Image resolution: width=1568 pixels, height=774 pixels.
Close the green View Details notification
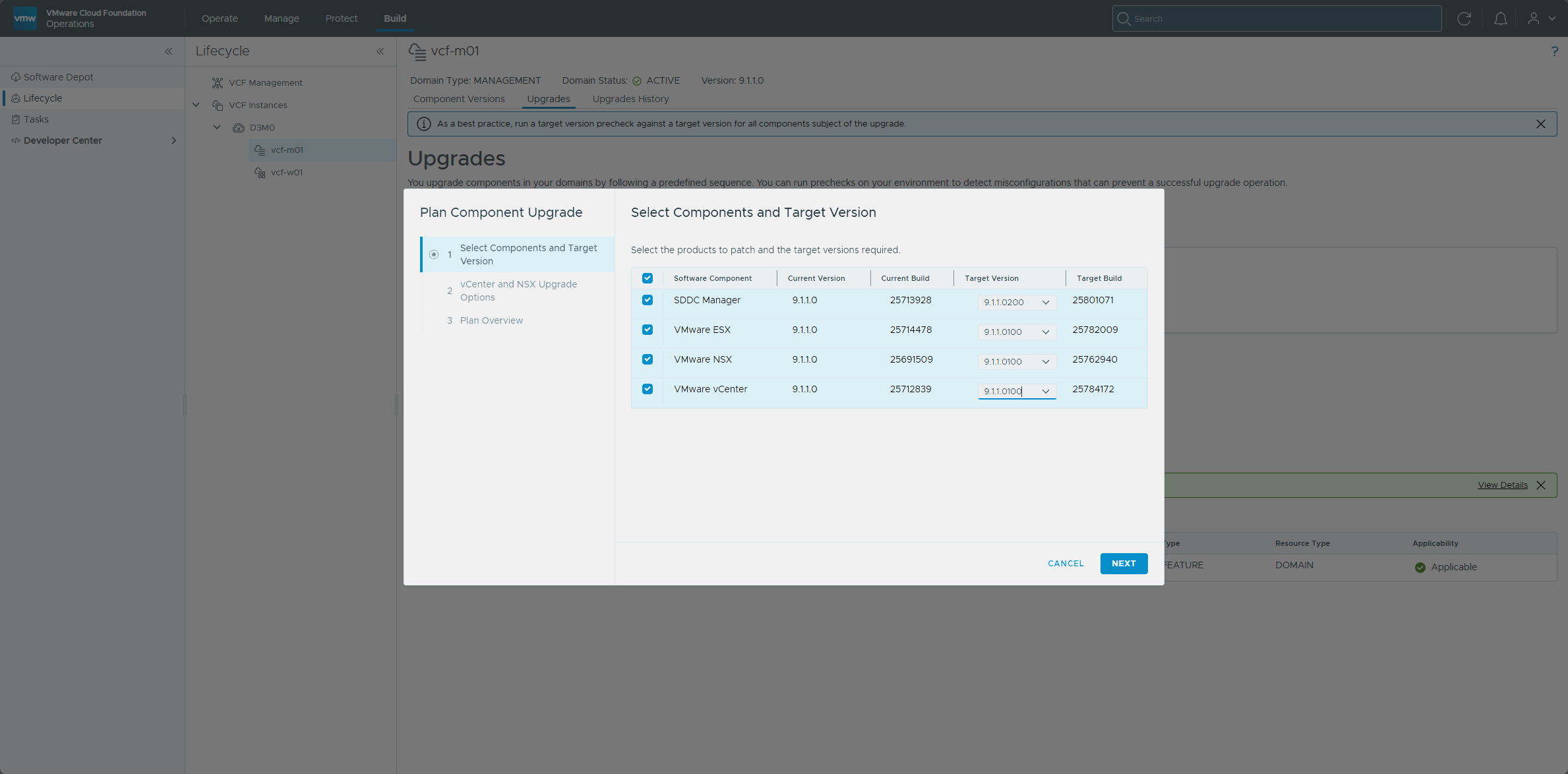[x=1540, y=485]
